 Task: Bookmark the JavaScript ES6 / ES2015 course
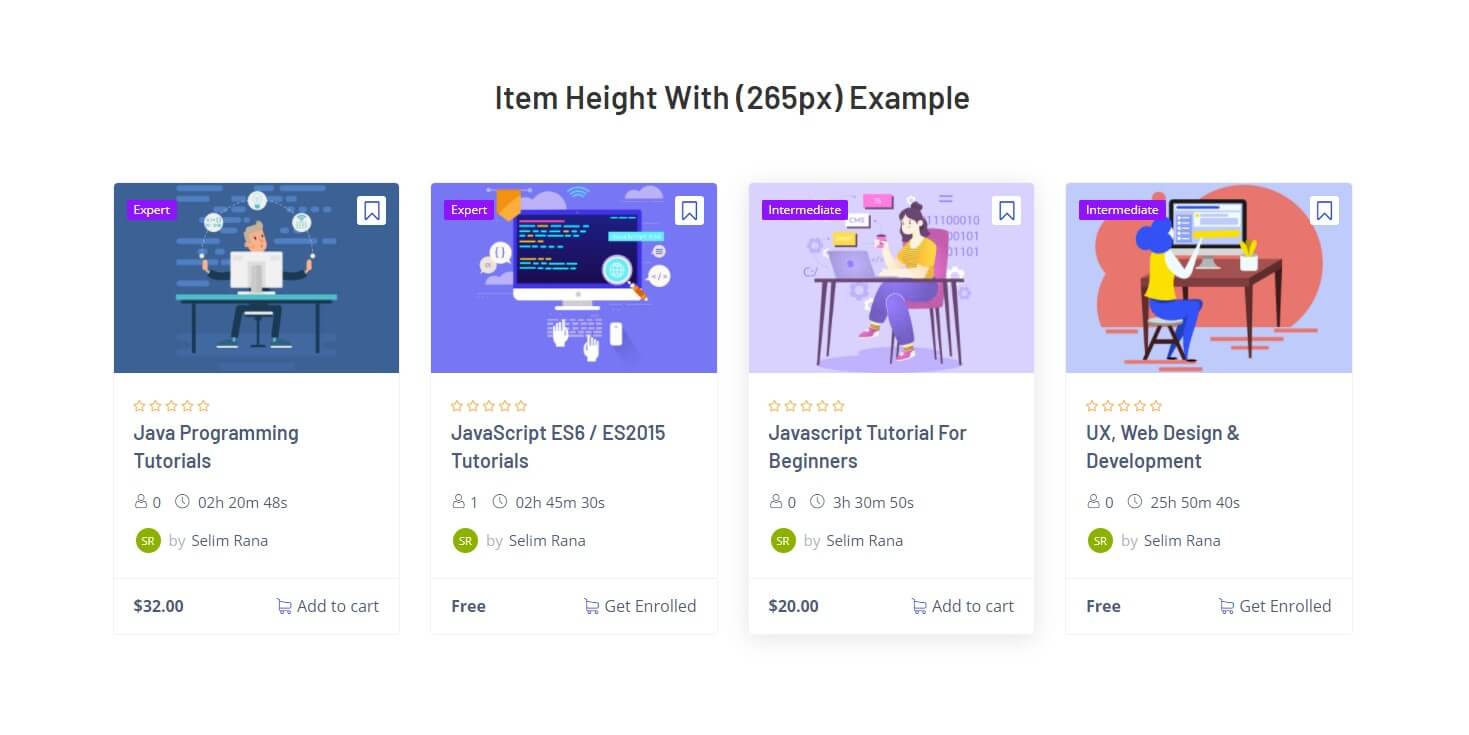[x=689, y=210]
